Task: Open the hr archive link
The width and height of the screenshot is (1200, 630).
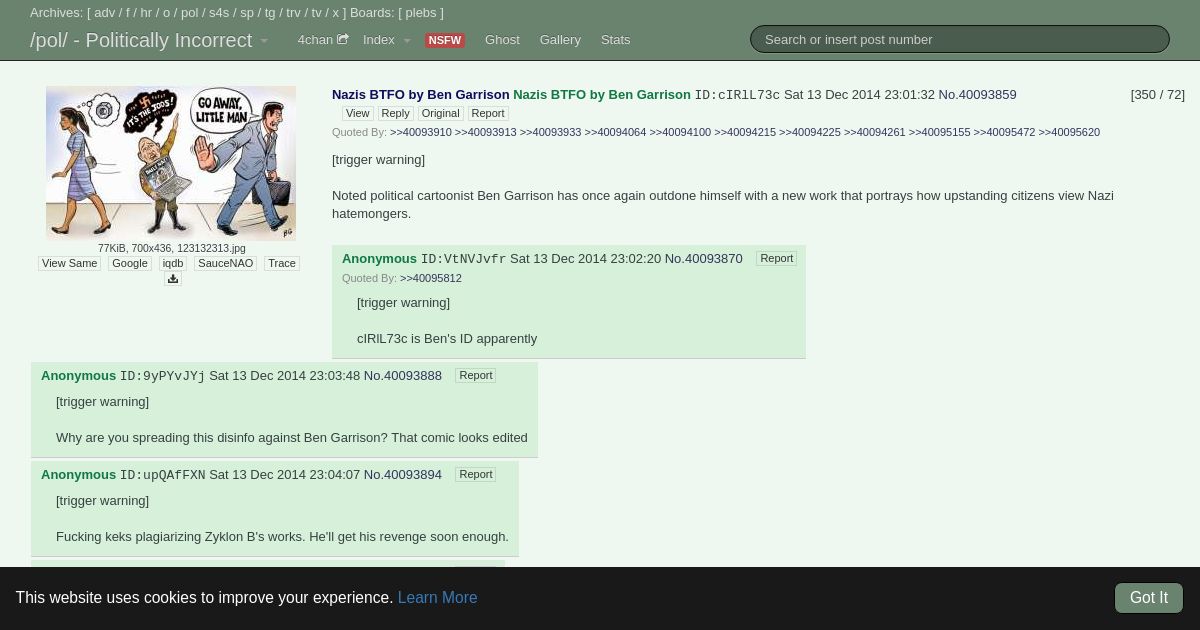Action: coord(146,13)
